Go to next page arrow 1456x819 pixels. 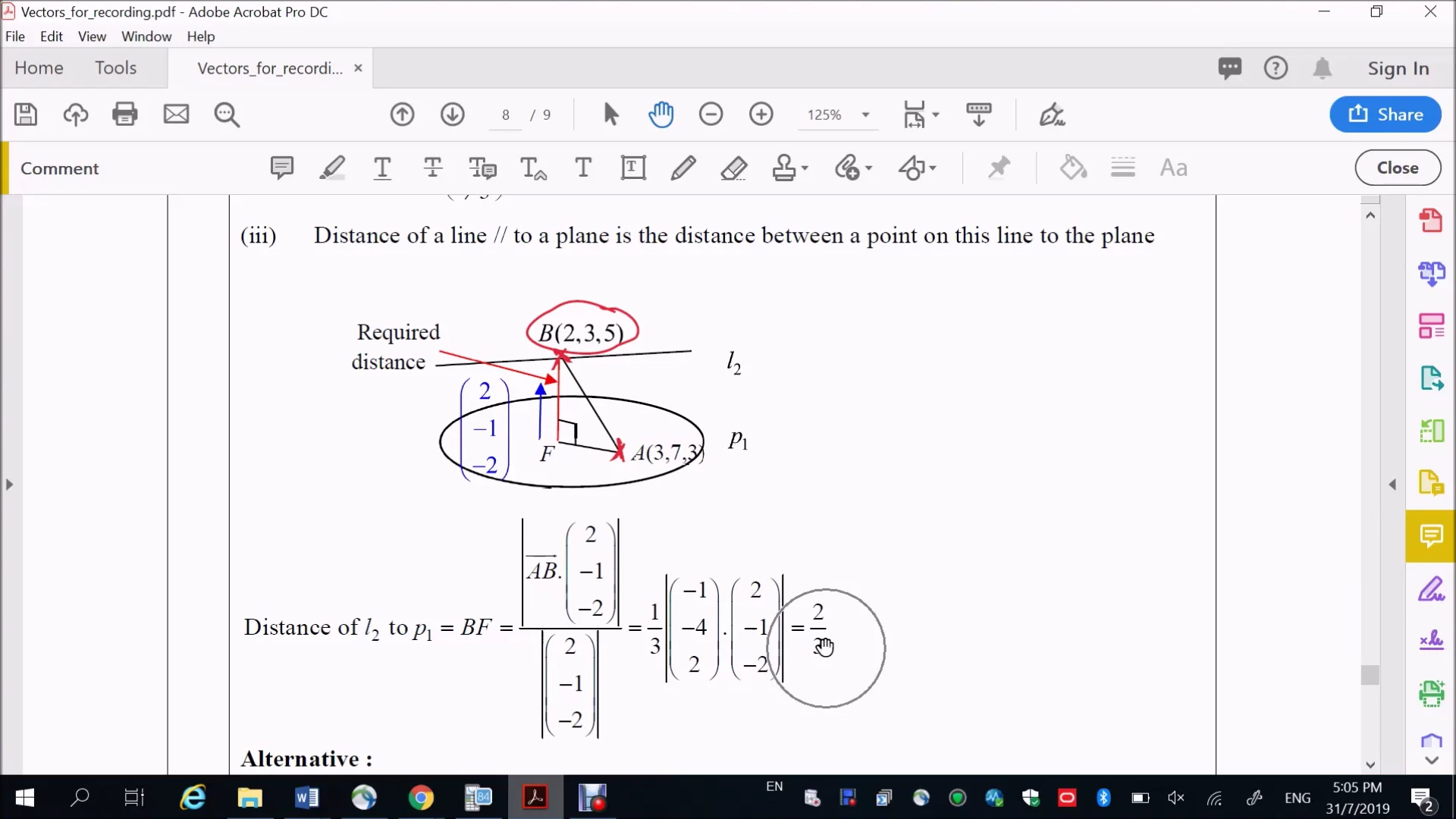[x=453, y=115]
